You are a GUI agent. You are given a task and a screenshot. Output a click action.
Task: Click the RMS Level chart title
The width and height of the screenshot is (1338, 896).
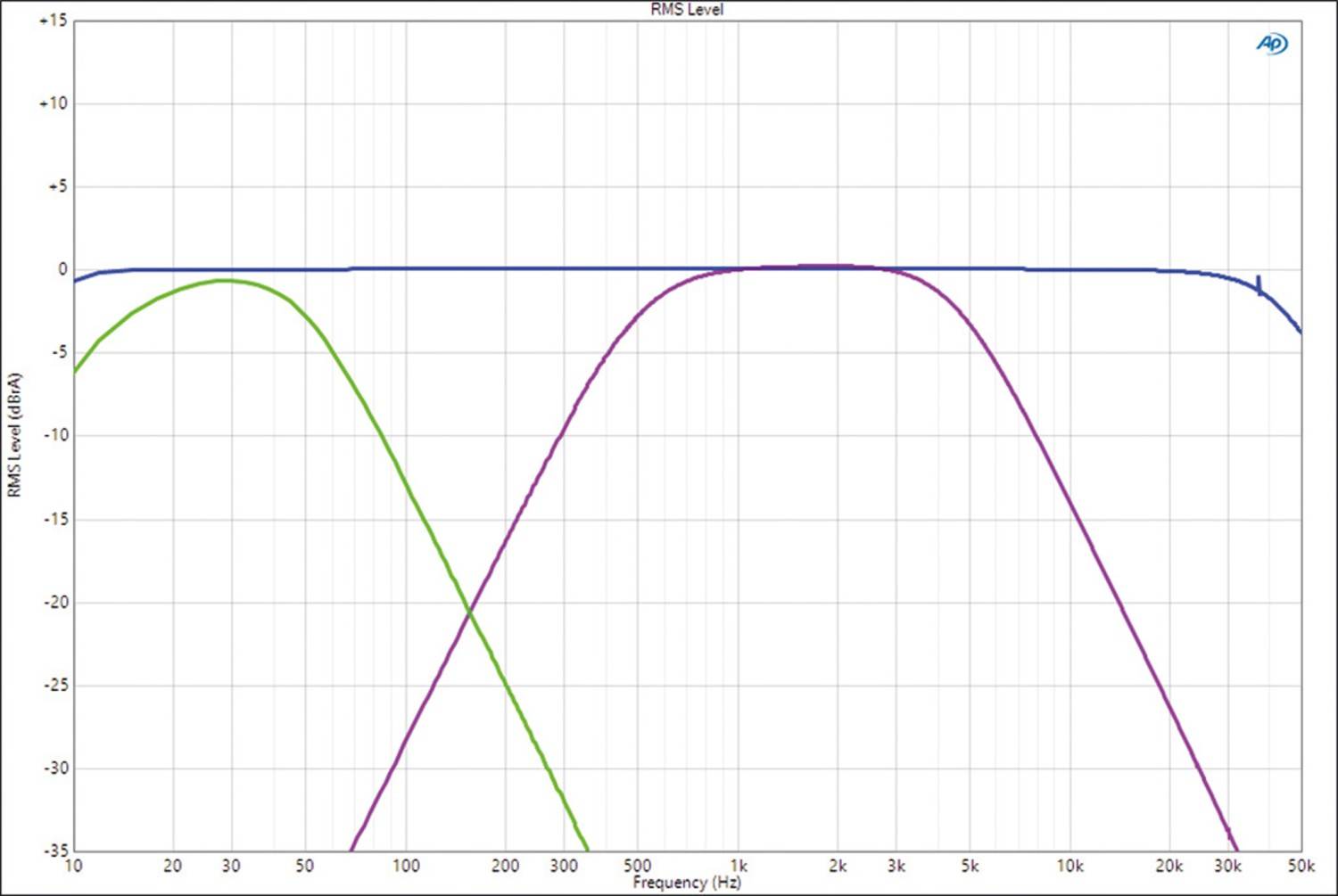point(686,10)
